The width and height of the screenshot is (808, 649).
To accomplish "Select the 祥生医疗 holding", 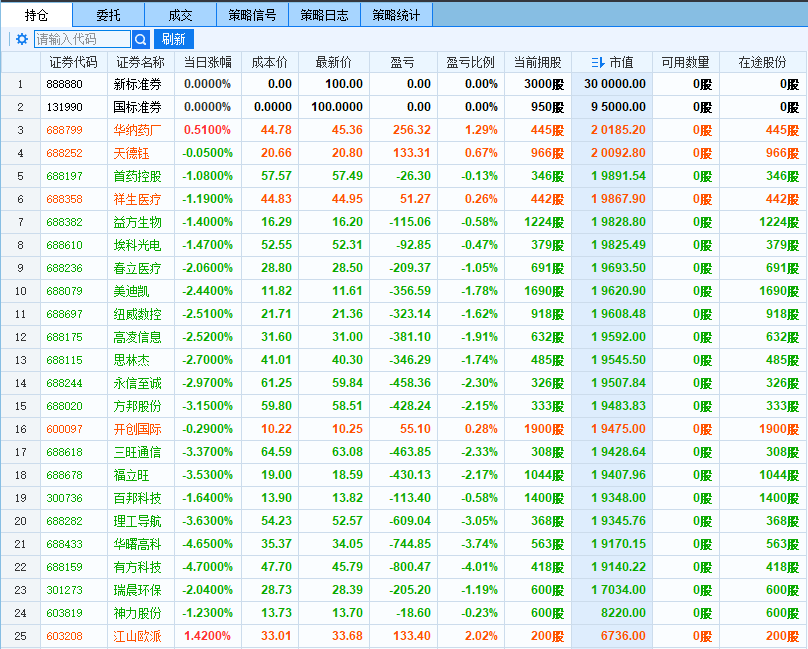I will coord(138,199).
